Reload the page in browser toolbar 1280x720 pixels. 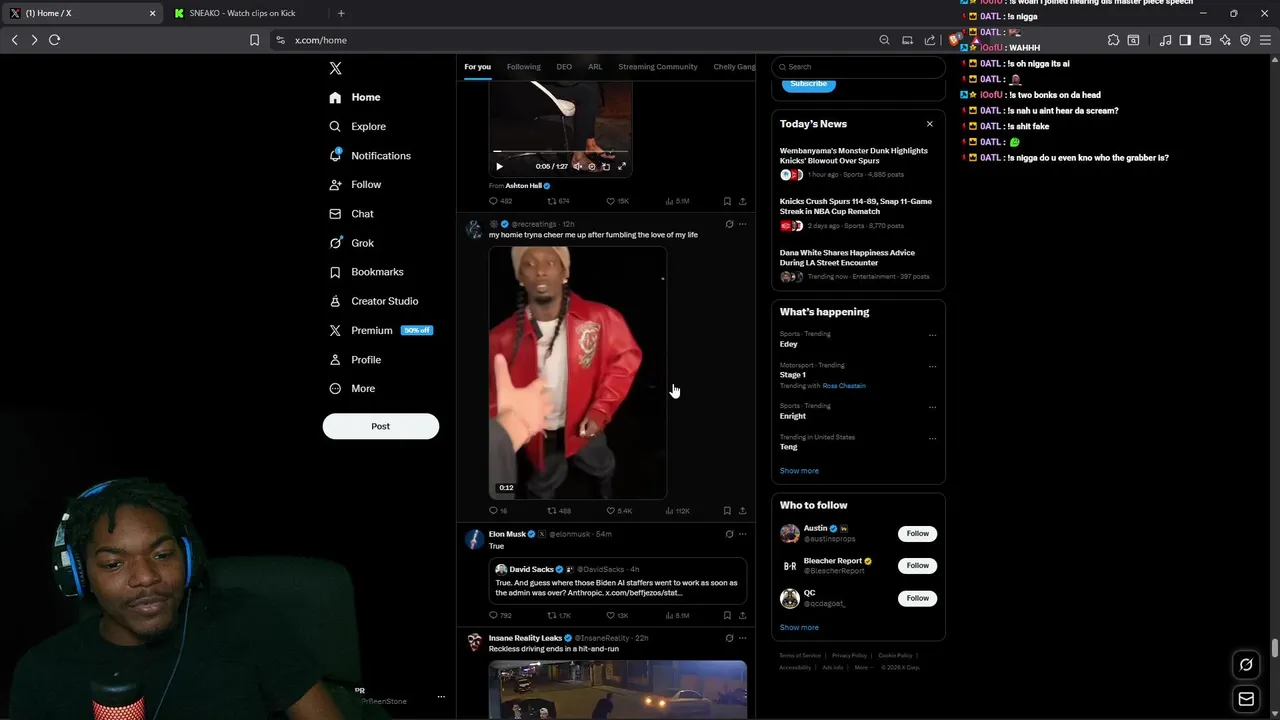coord(54,40)
